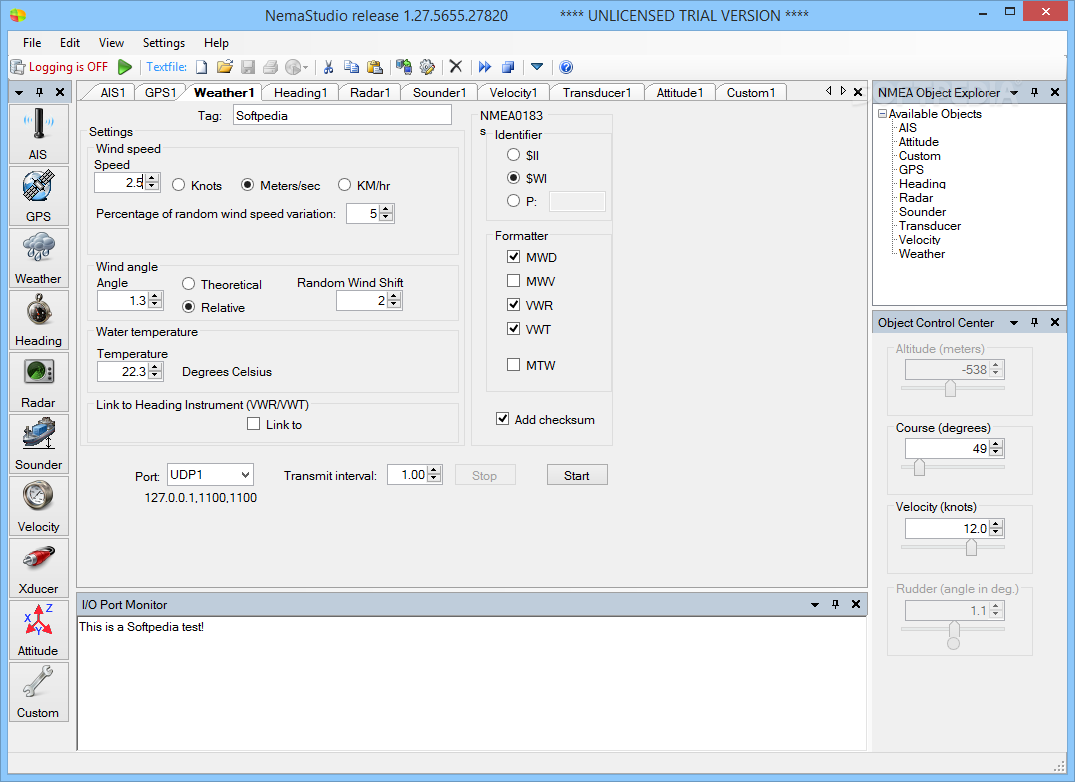1075x782 pixels.
Task: Cut the selection with the scissors icon
Action: (328, 67)
